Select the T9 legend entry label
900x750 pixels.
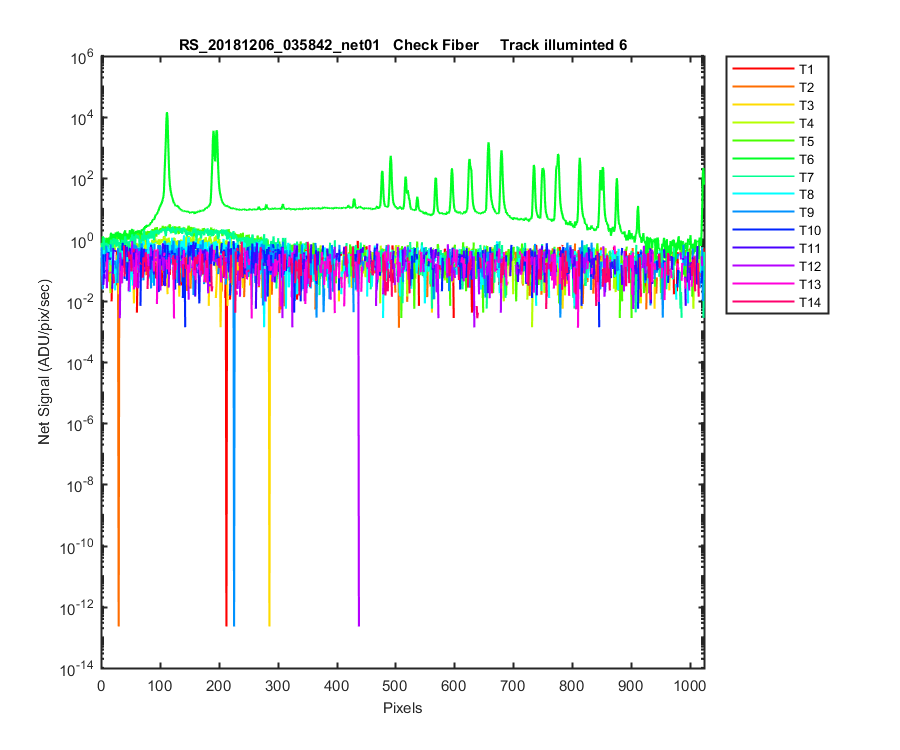[x=806, y=212]
